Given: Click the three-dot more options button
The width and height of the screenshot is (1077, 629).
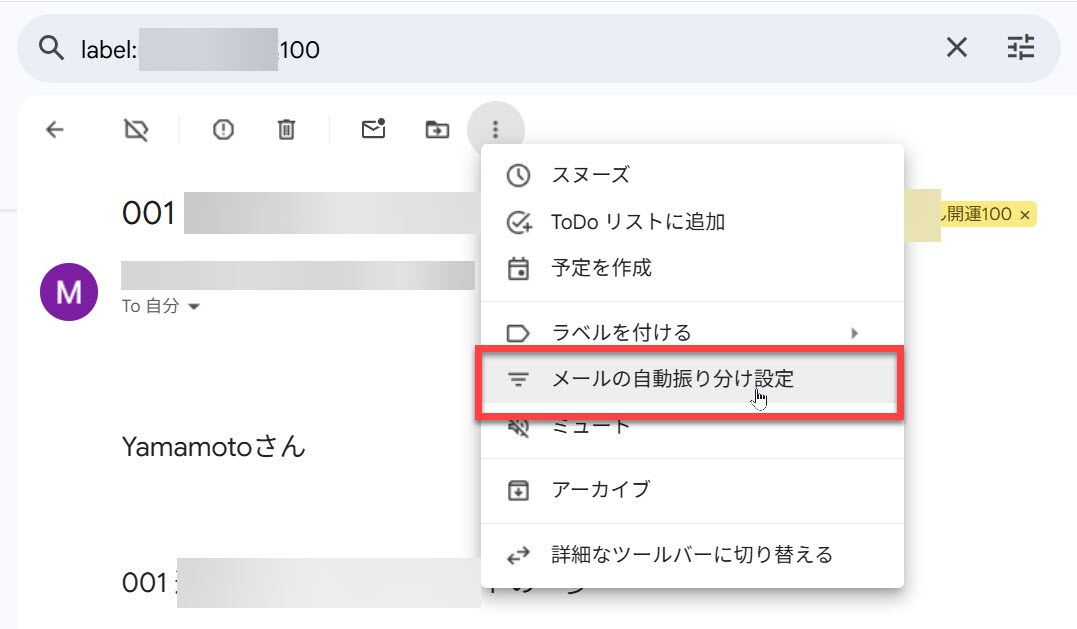Looking at the screenshot, I should (x=495, y=129).
